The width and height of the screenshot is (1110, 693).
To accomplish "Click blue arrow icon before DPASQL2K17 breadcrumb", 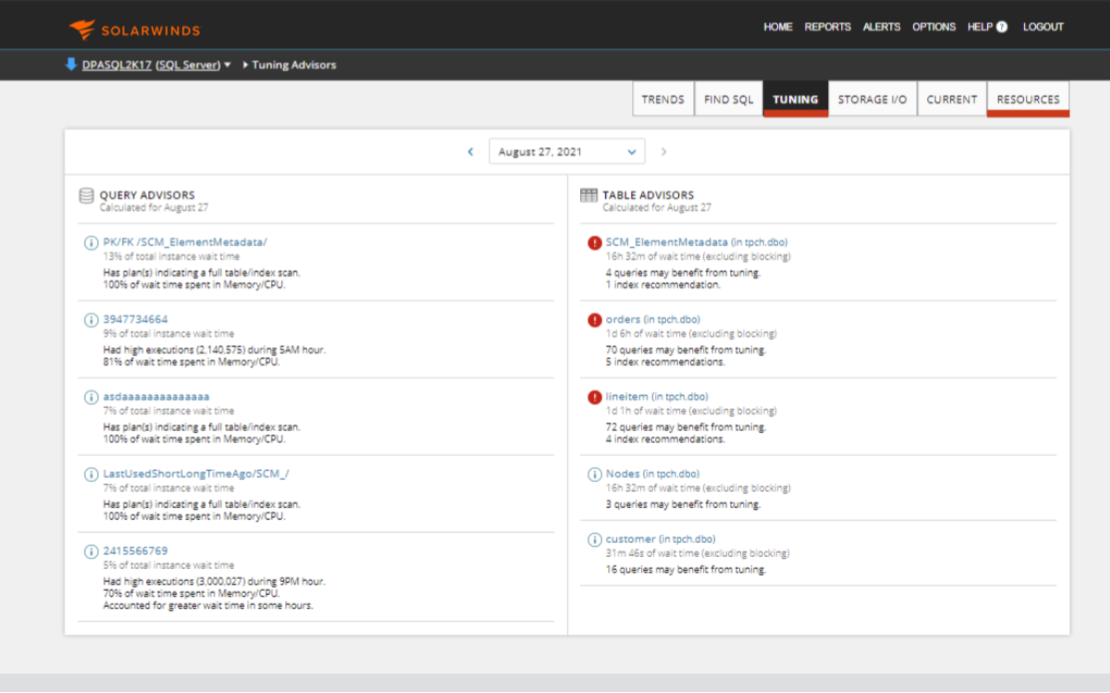I will tap(69, 63).
